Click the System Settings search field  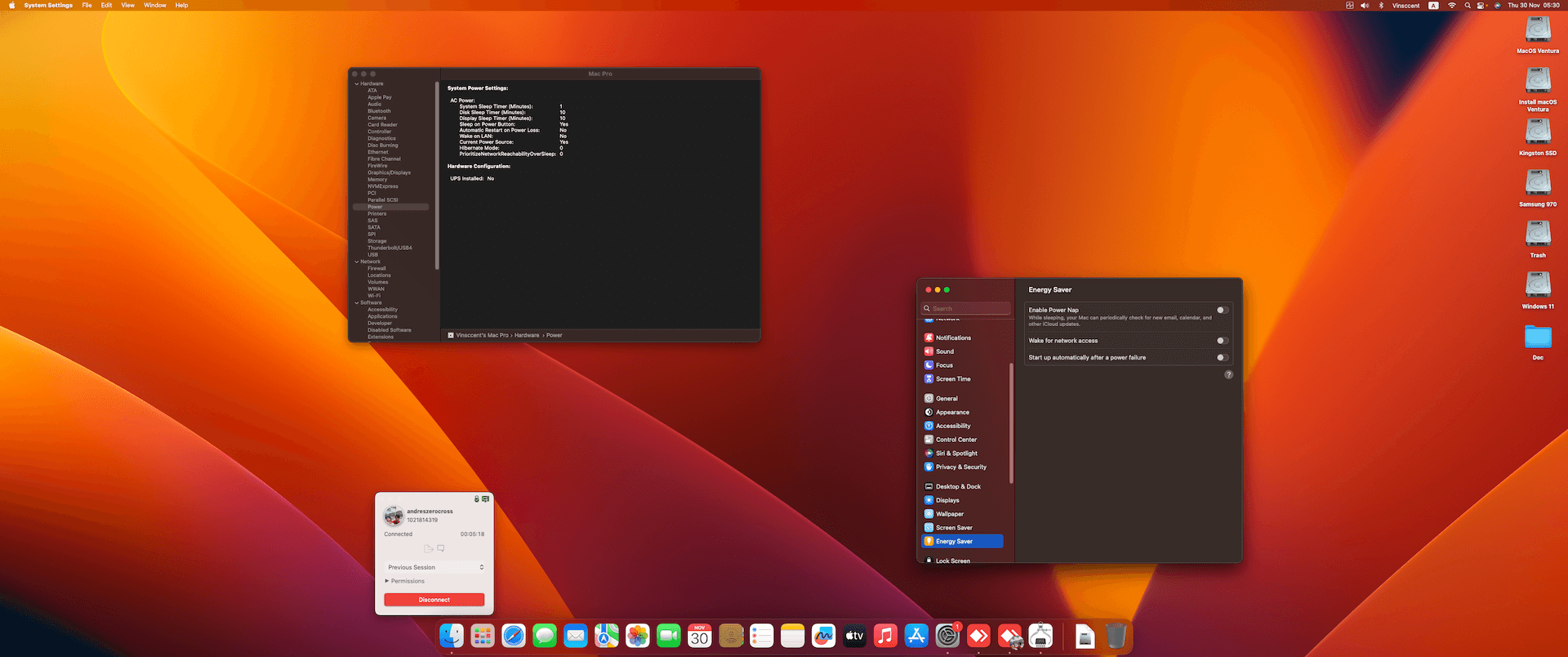point(966,308)
